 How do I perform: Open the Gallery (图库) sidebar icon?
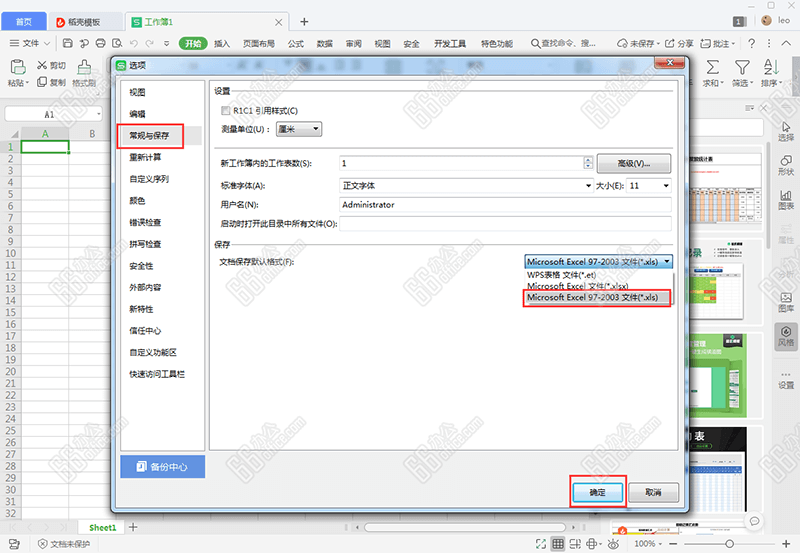pyautogui.click(x=786, y=297)
